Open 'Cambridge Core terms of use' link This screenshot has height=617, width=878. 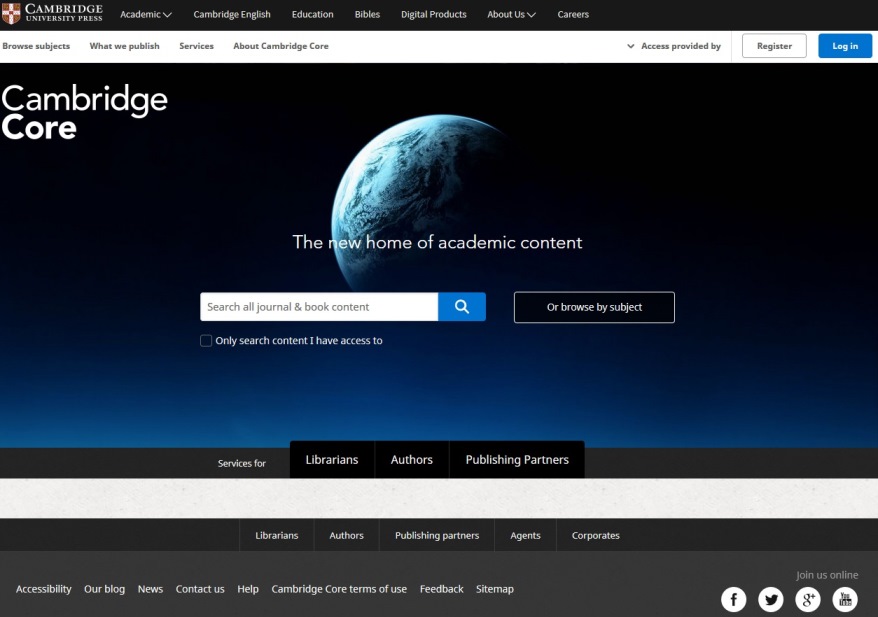(339, 589)
